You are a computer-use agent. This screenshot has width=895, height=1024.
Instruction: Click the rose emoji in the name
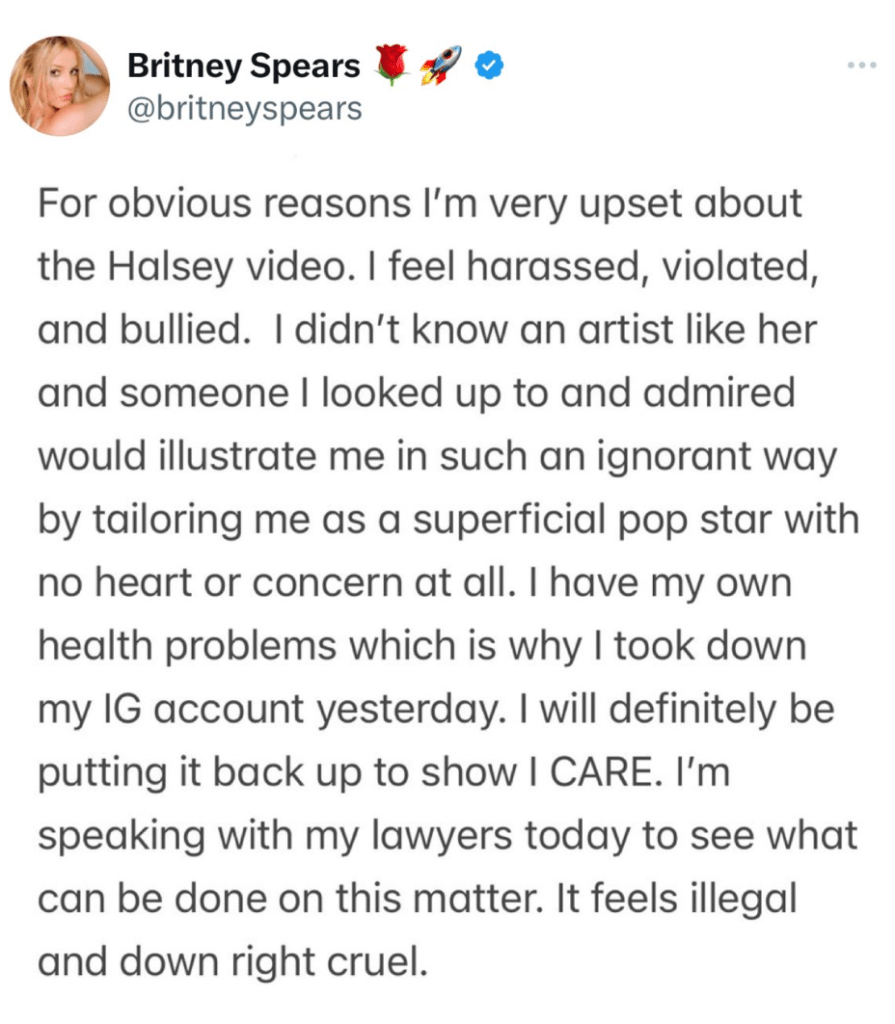(392, 62)
